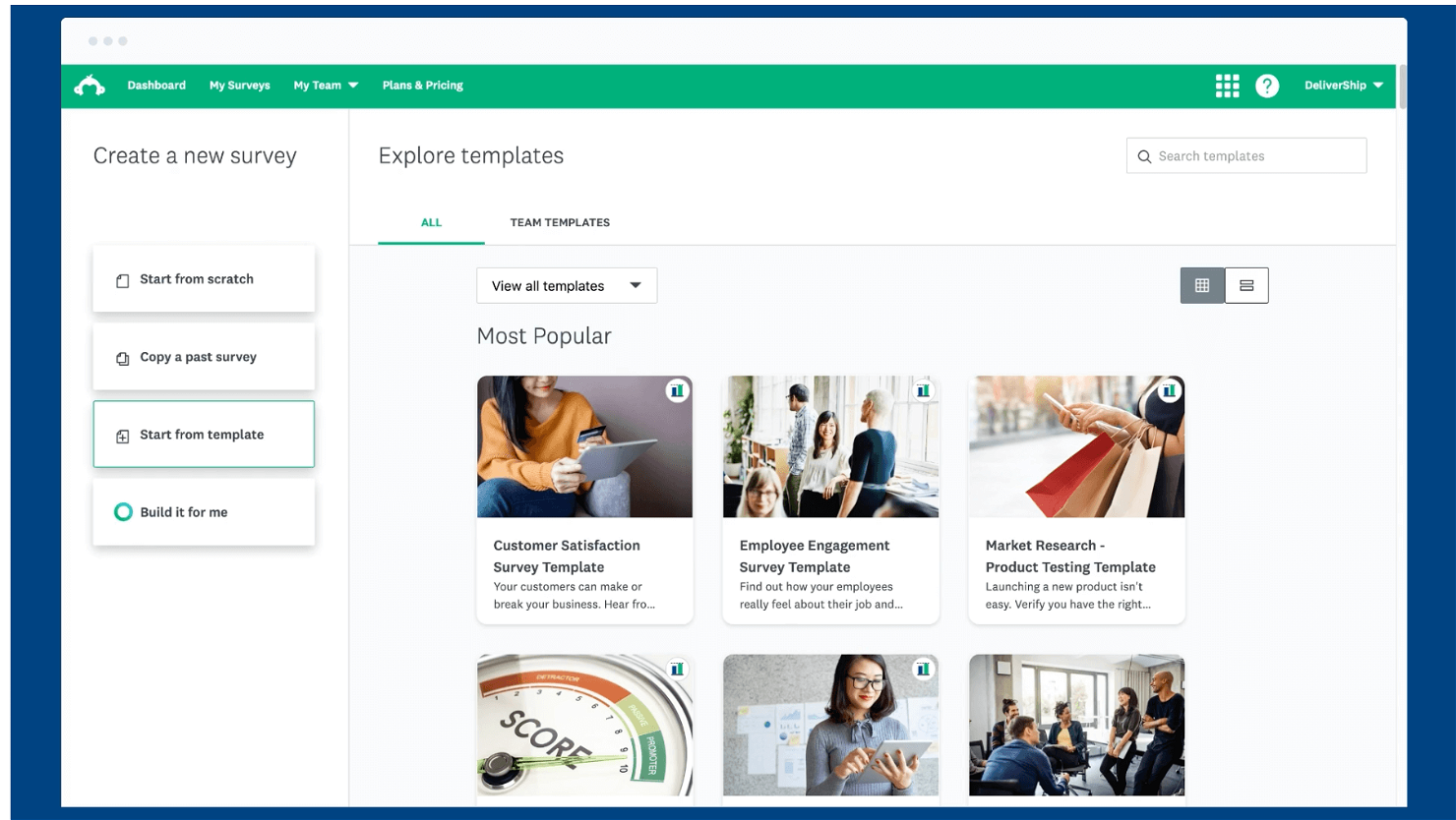Open the View all templates dropdown
This screenshot has width=1456, height=820.
click(x=567, y=285)
